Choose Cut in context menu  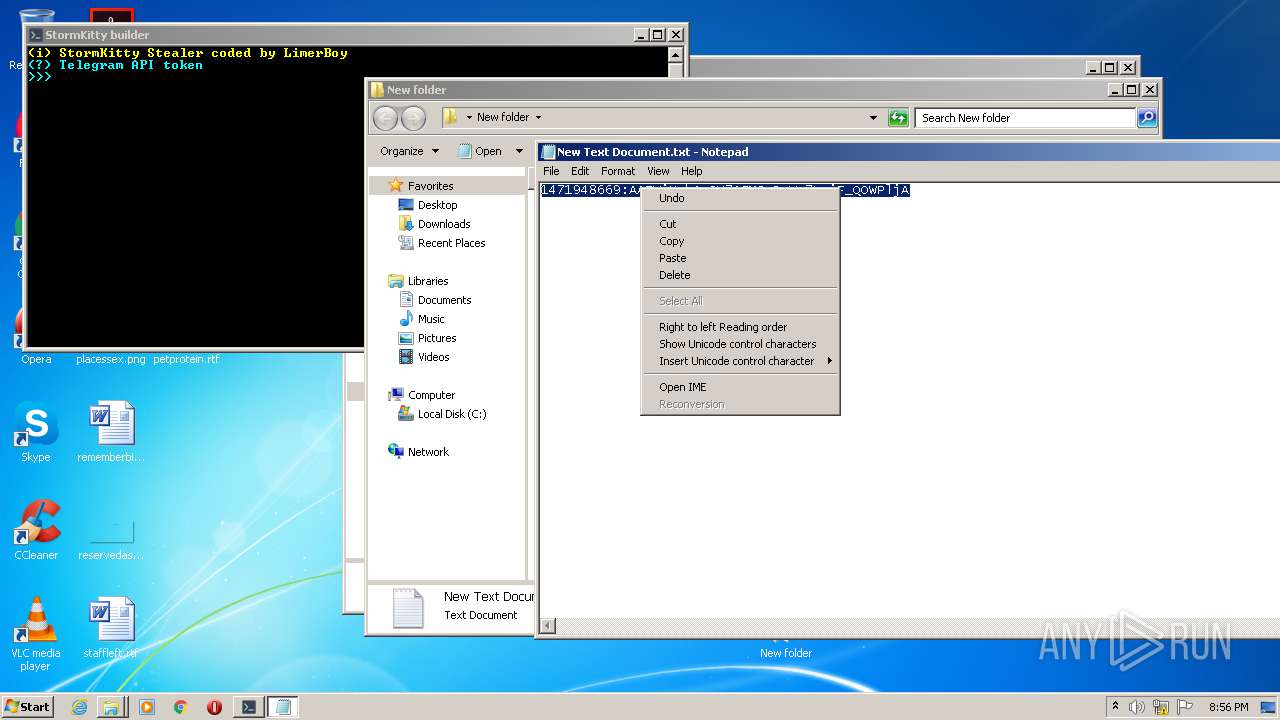(x=739, y=224)
